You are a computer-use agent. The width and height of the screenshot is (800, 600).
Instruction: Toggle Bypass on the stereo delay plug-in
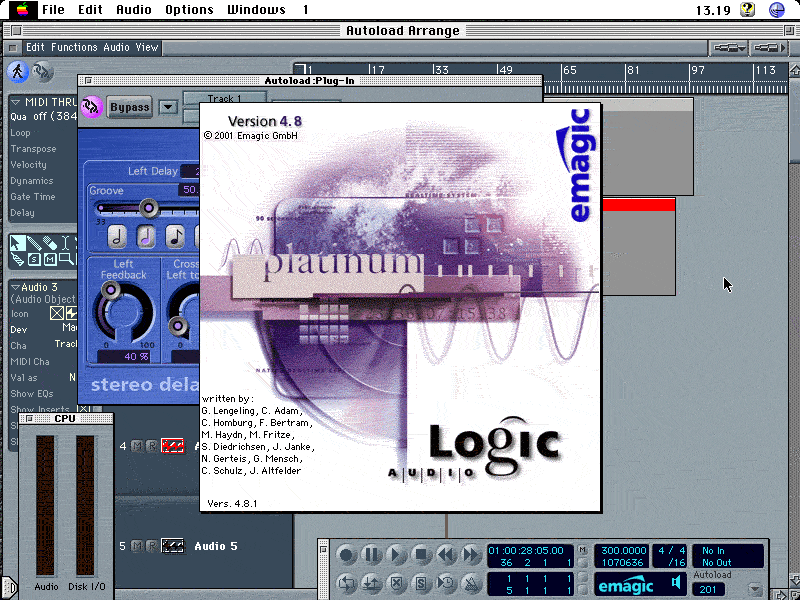(x=130, y=107)
